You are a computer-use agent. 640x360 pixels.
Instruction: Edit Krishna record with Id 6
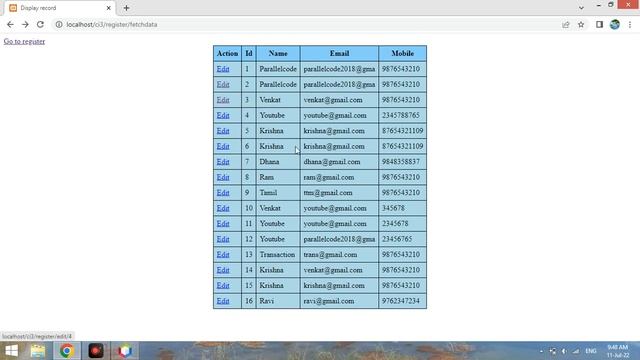(223, 146)
